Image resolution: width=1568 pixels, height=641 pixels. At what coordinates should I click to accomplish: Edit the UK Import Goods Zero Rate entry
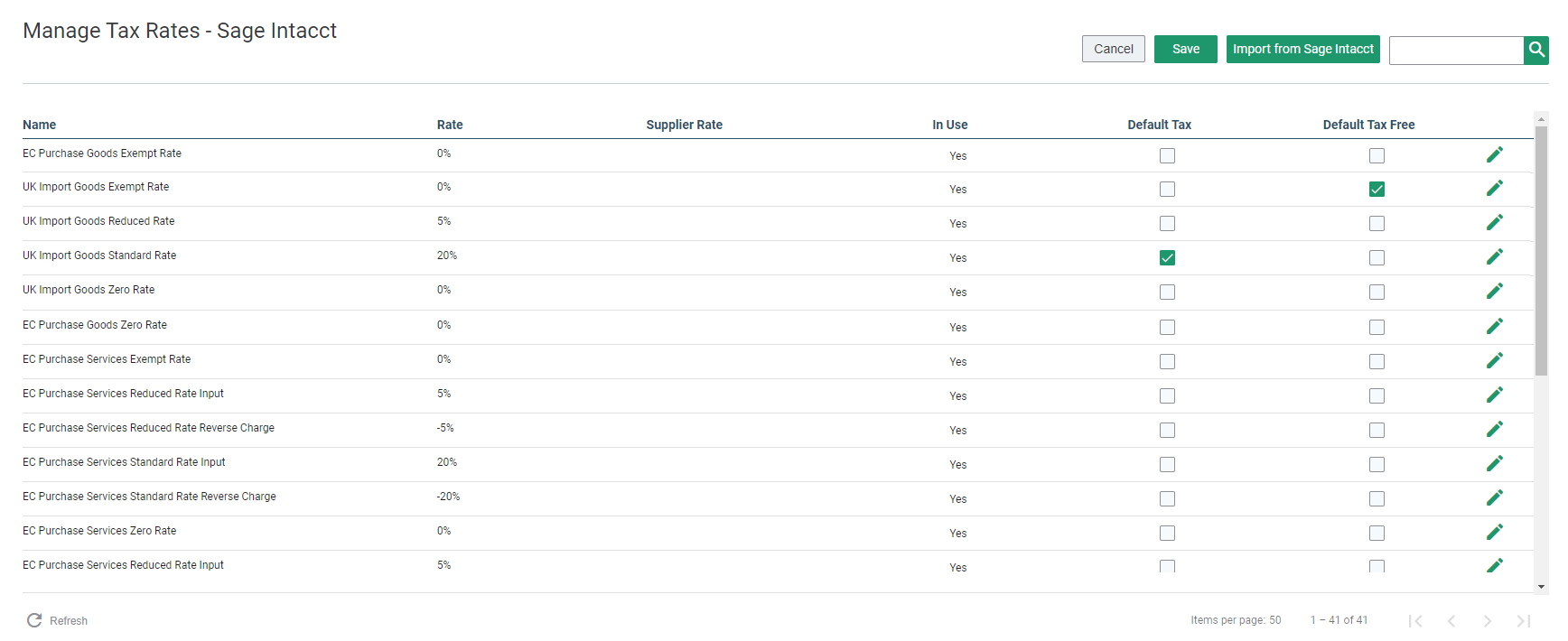click(1494, 292)
